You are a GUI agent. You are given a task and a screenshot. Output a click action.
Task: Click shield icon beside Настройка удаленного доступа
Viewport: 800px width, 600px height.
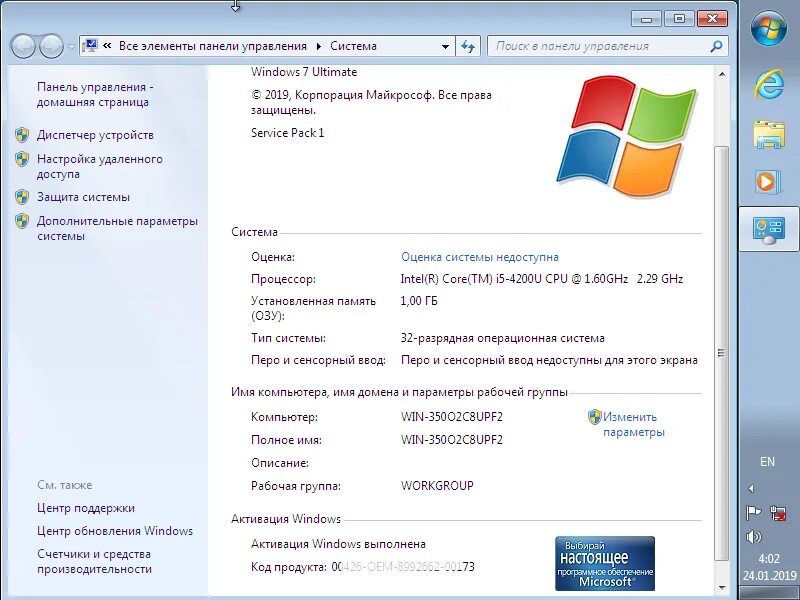click(x=22, y=159)
